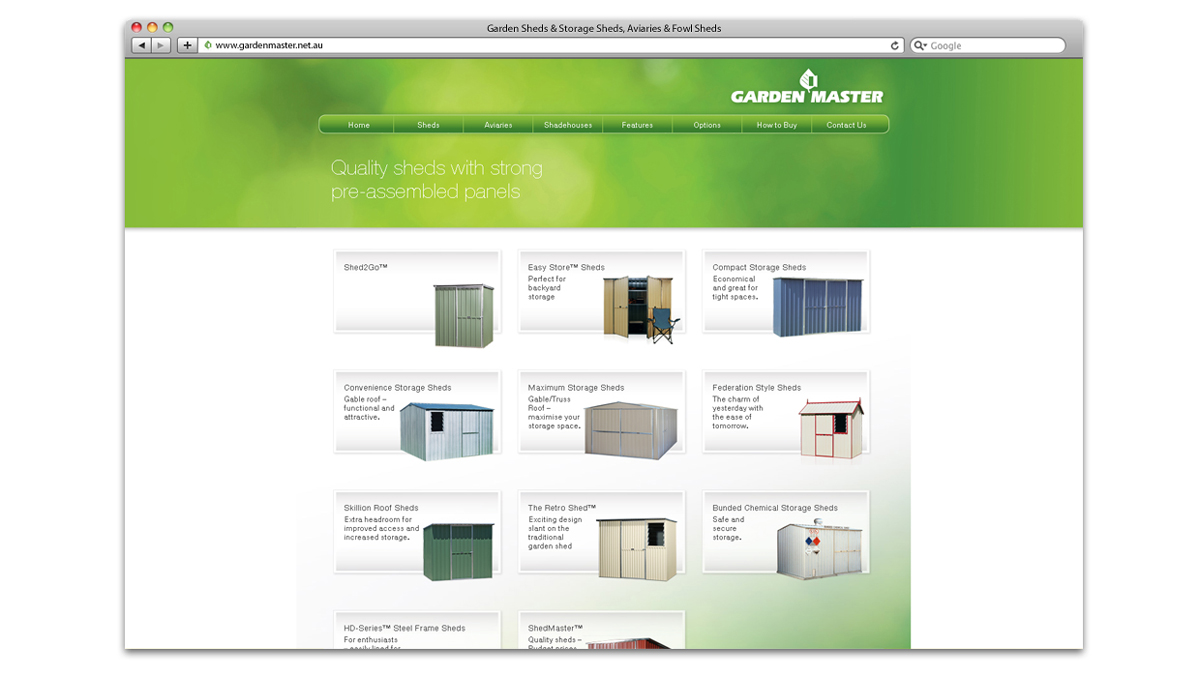The height and width of the screenshot is (675, 1200).
Task: Click the silver Convenience Storage shed image
Action: (x=447, y=432)
